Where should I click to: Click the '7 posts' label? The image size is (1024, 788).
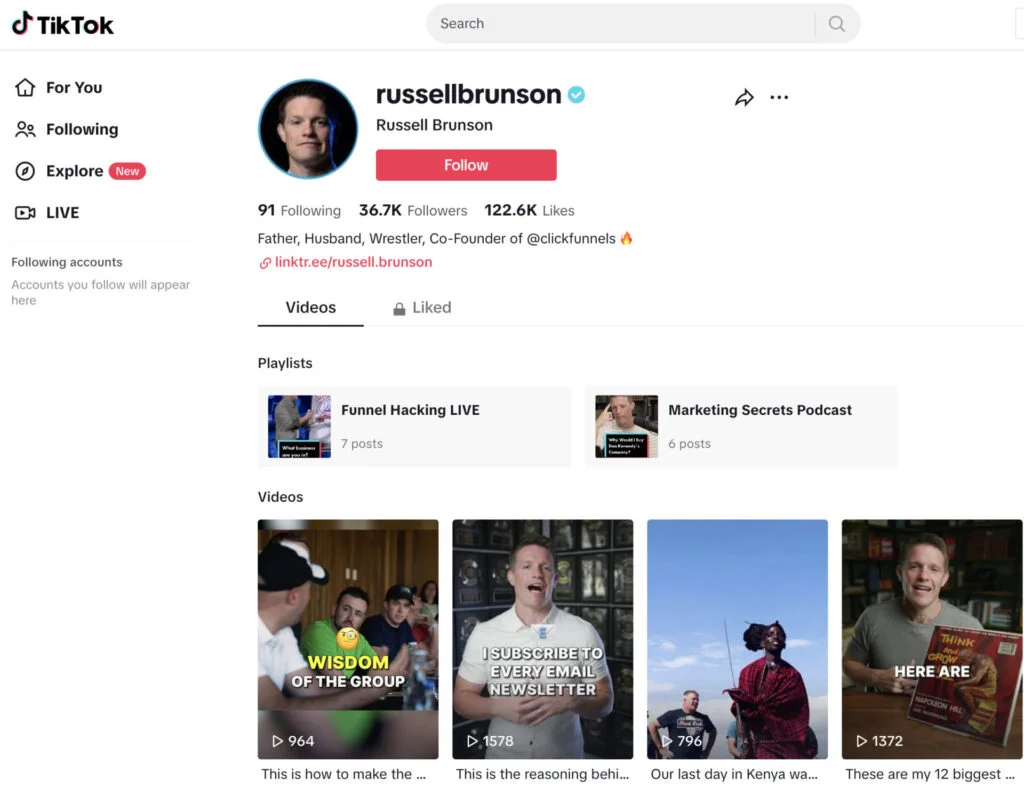(362, 443)
